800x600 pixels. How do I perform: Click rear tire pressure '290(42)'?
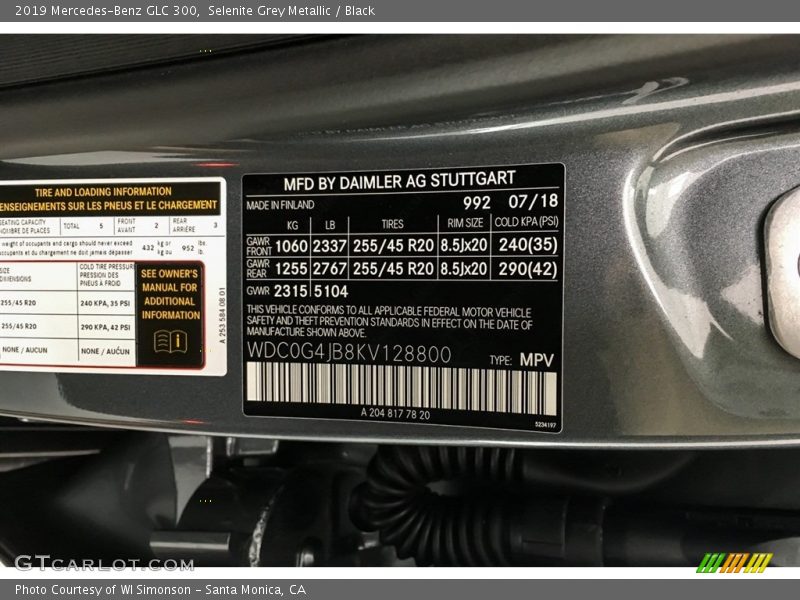[528, 268]
